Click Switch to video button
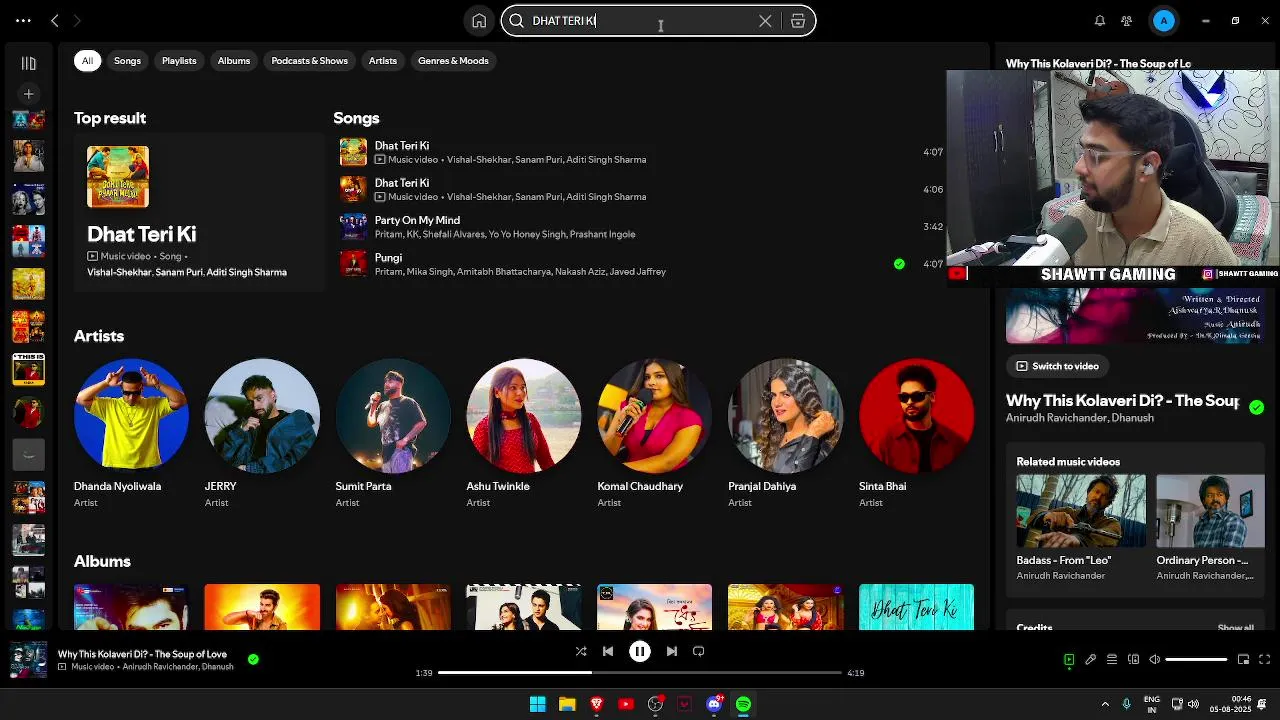The image size is (1280, 720). click(1057, 366)
